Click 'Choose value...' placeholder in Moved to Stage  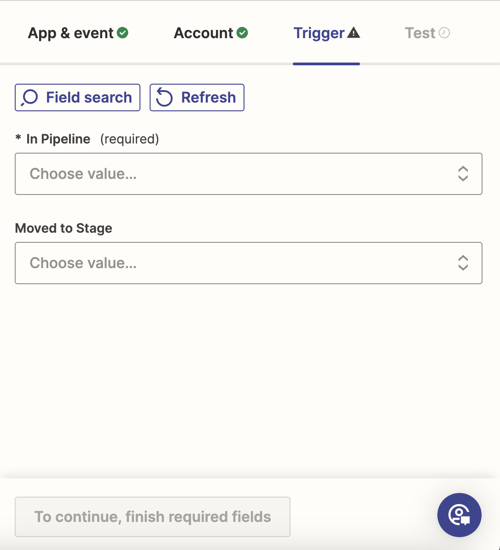(83, 263)
